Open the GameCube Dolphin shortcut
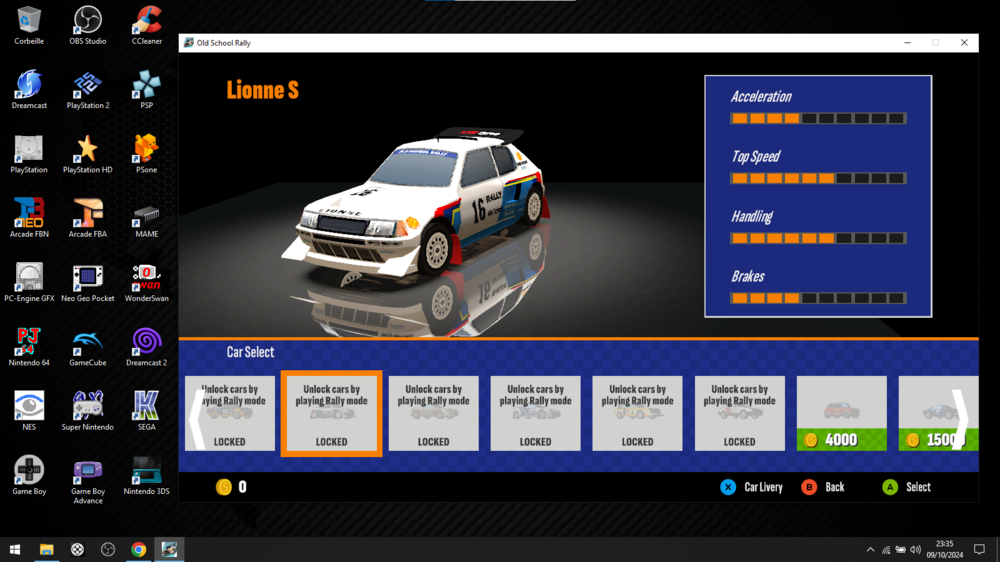 point(88,346)
